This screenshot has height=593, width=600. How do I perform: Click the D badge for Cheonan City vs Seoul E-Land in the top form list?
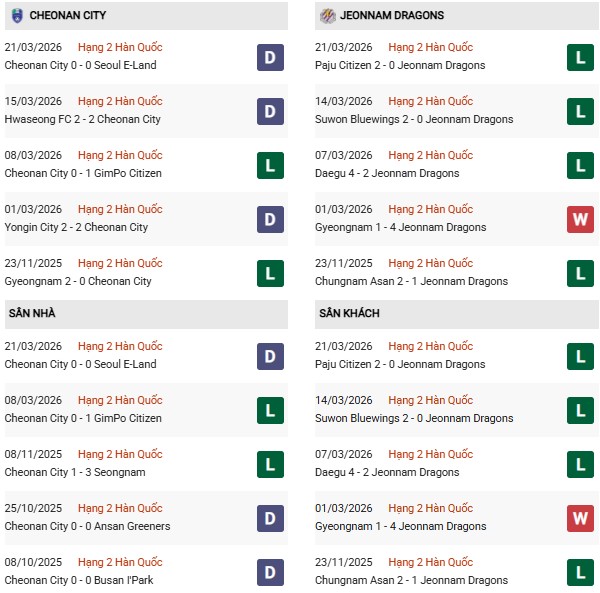coord(270,57)
